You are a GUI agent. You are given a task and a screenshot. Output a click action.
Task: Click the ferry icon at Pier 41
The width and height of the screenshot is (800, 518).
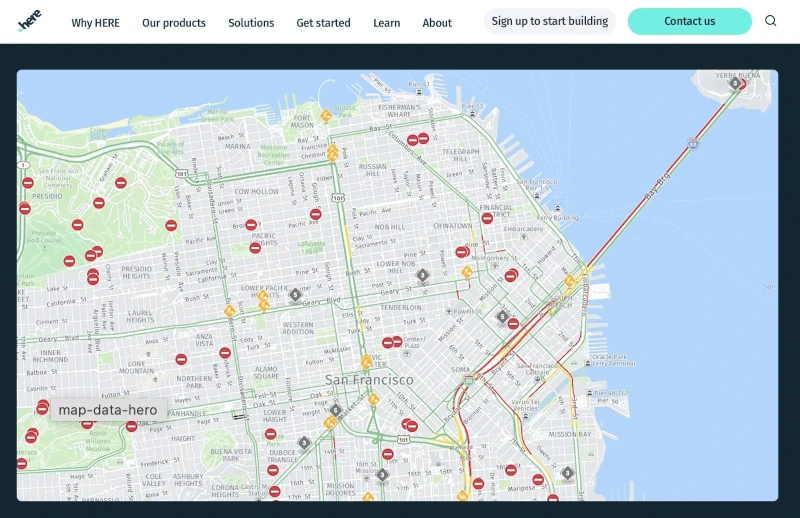point(419,92)
